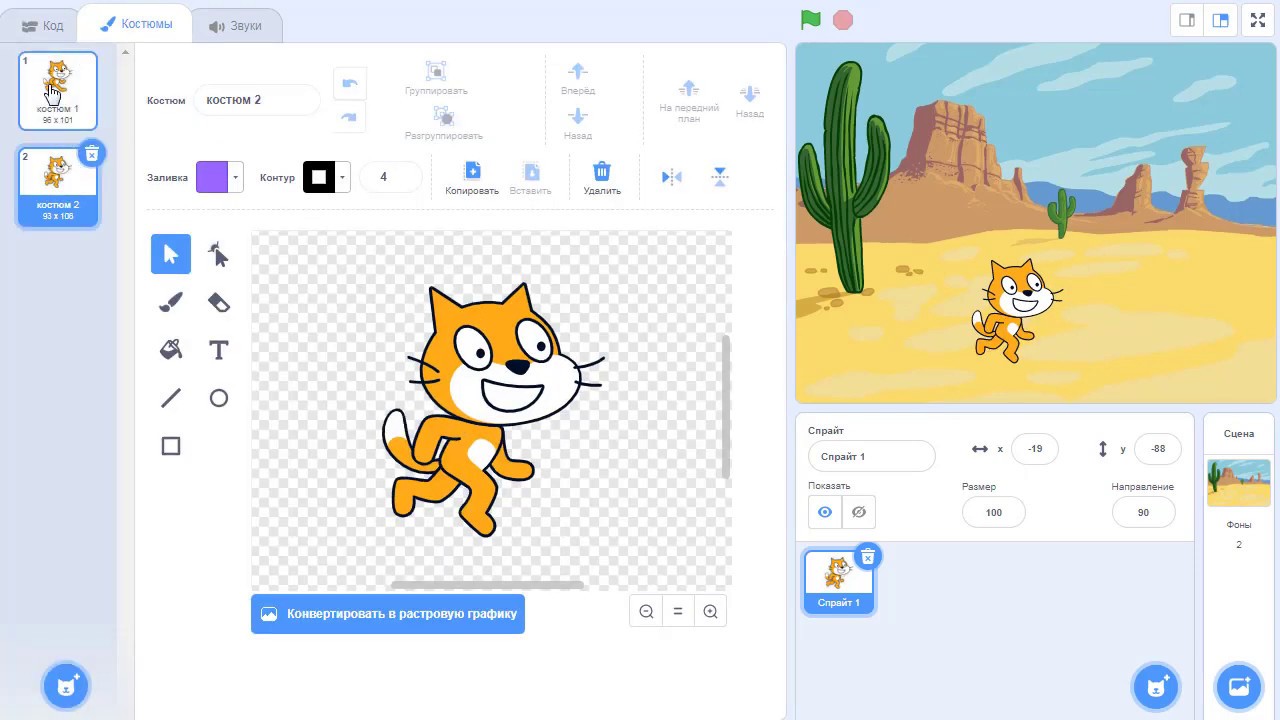The image size is (1280, 720).
Task: Click the choose a backdrop button
Action: click(1239, 686)
